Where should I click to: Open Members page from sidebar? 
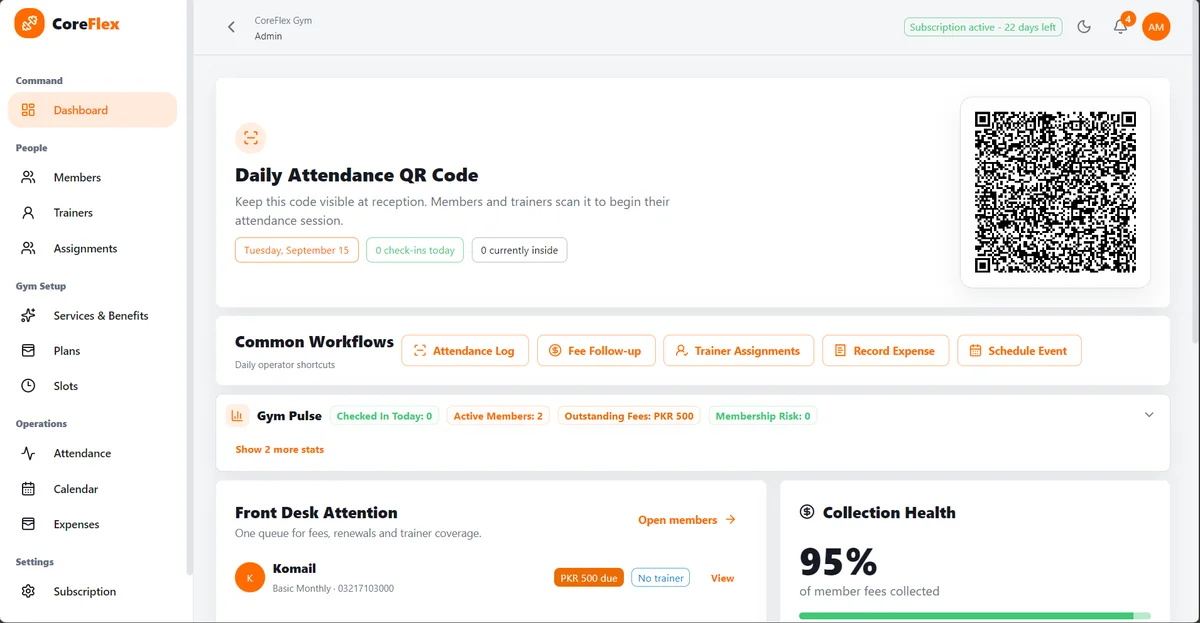(92, 177)
